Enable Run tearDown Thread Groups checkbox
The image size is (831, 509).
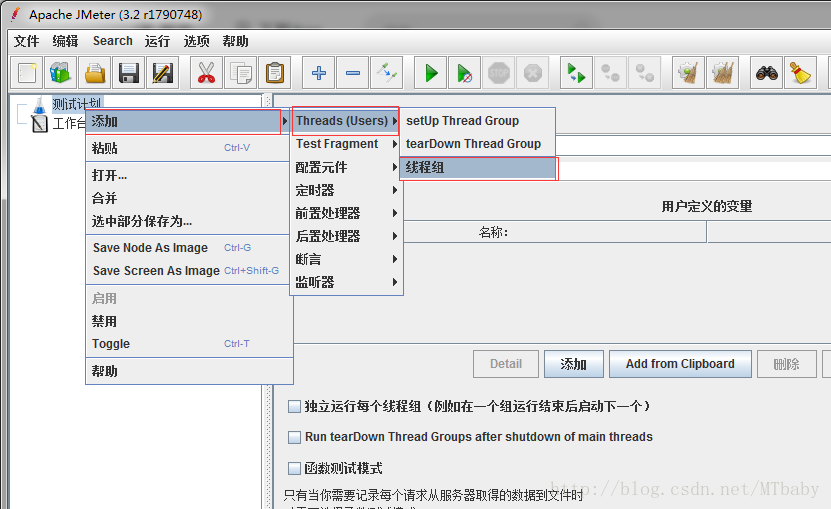click(294, 437)
